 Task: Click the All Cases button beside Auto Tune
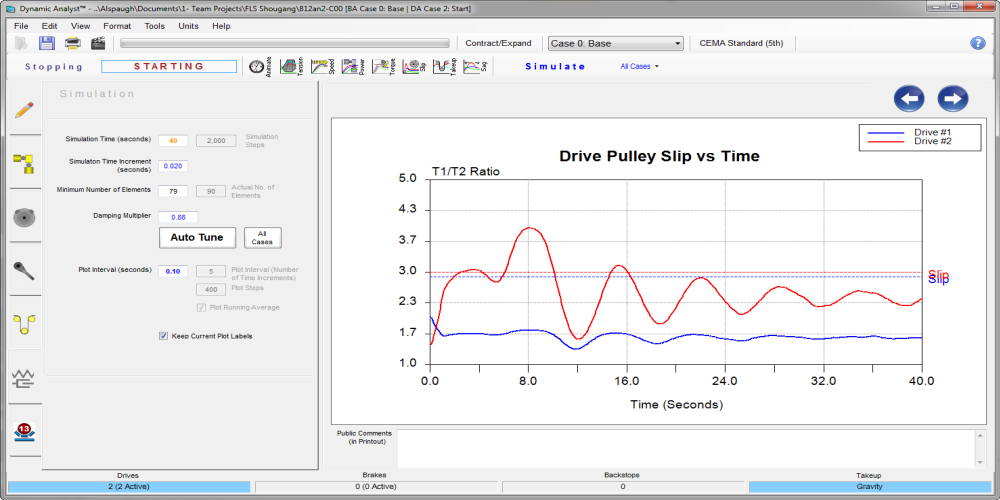(x=263, y=237)
